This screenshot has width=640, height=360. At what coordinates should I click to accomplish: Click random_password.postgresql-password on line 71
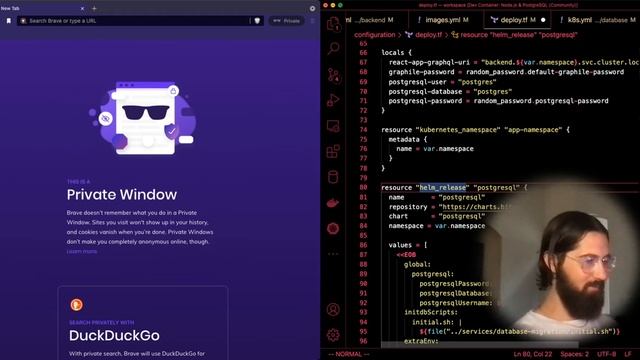point(541,101)
